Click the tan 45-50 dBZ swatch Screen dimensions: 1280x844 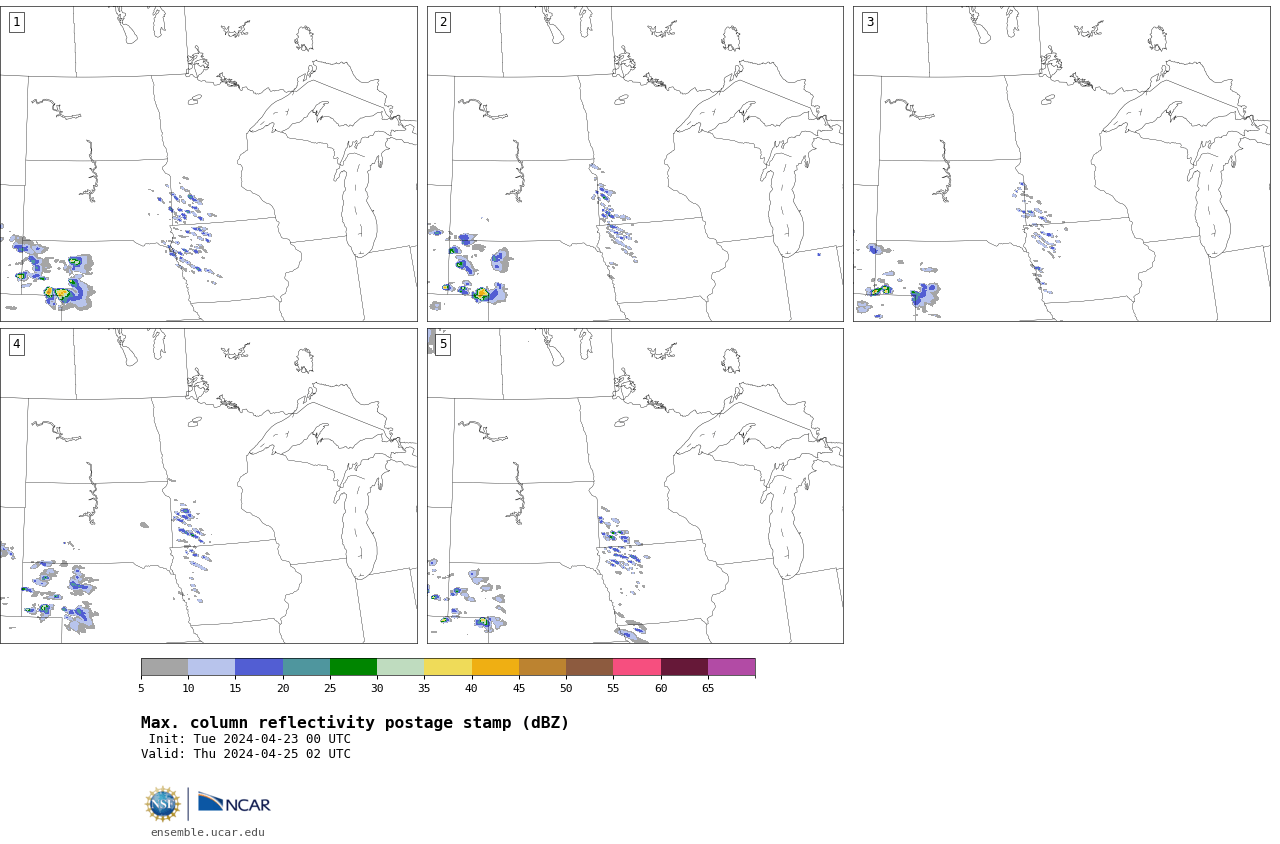point(542,667)
